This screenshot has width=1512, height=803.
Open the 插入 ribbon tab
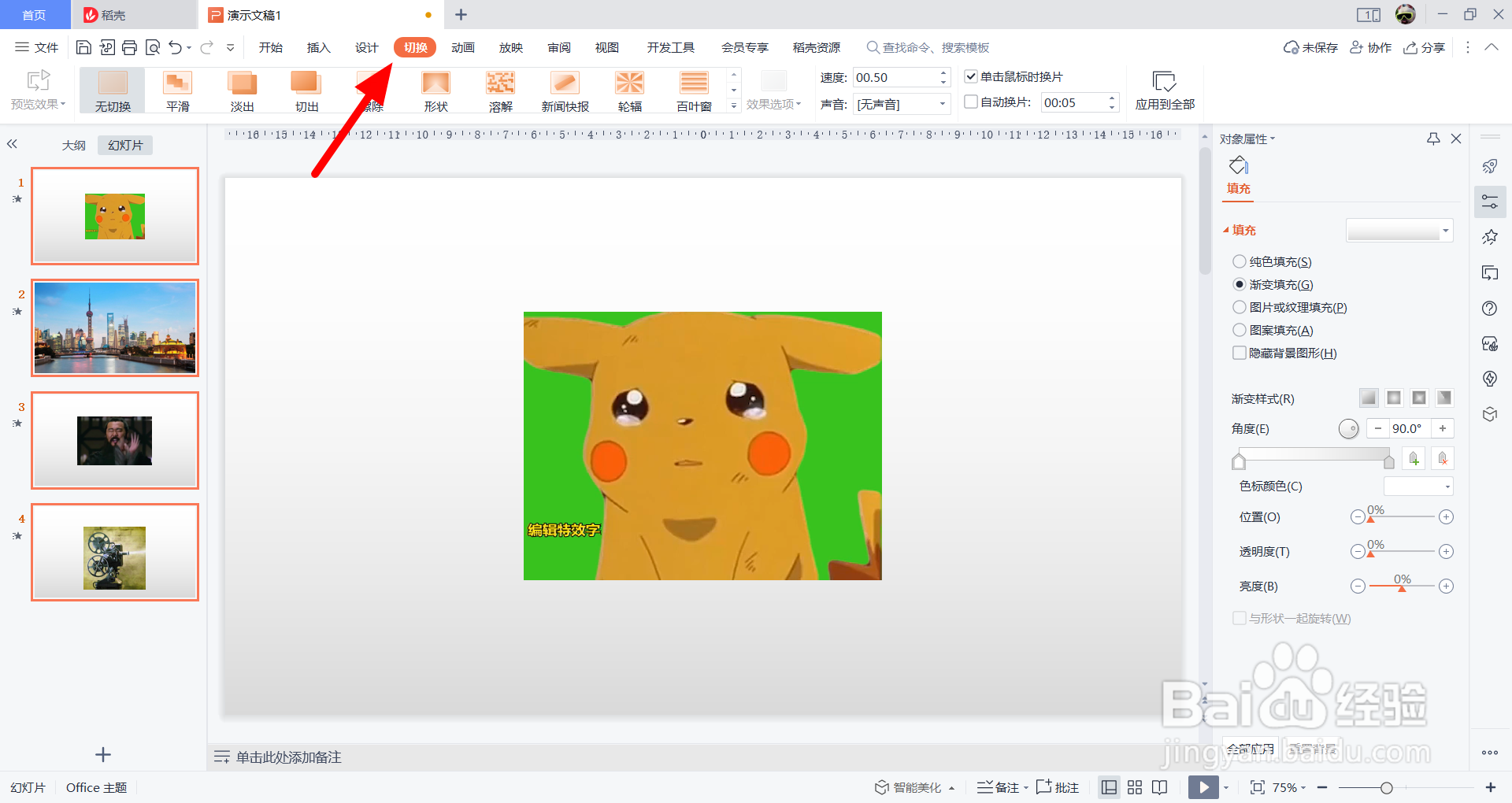[318, 47]
